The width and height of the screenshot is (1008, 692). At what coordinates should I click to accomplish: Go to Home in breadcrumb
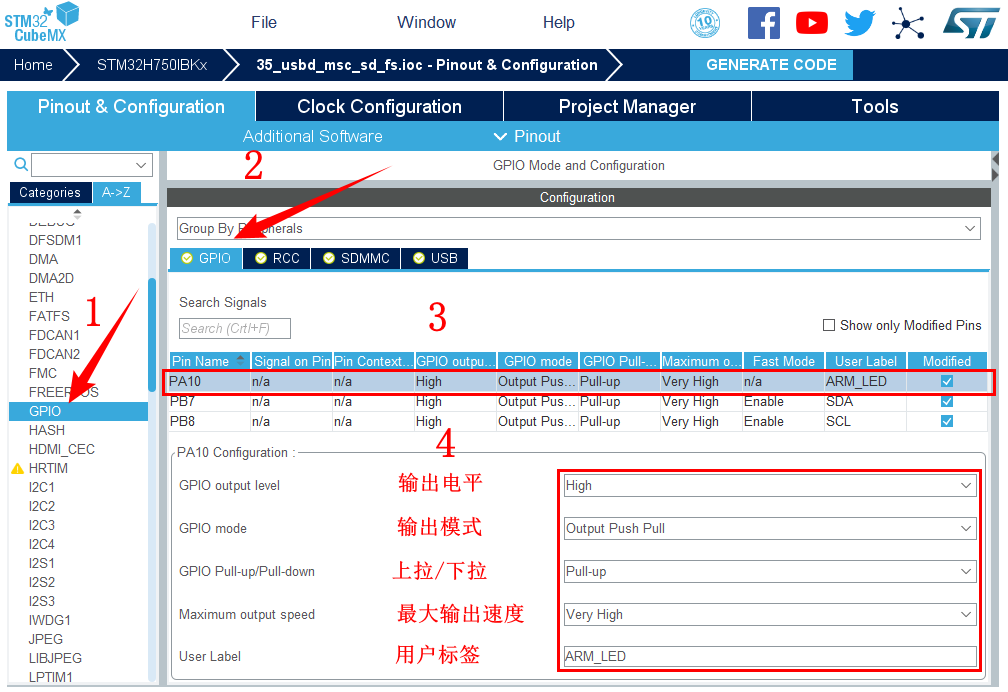(x=33, y=65)
